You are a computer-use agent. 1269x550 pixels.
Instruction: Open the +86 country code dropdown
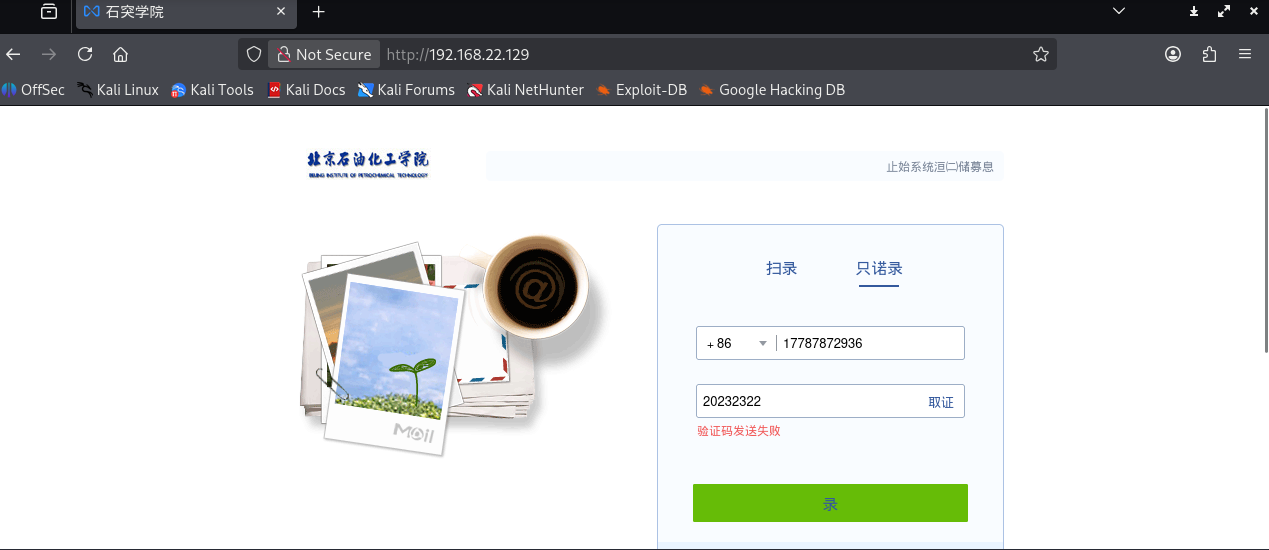point(737,343)
